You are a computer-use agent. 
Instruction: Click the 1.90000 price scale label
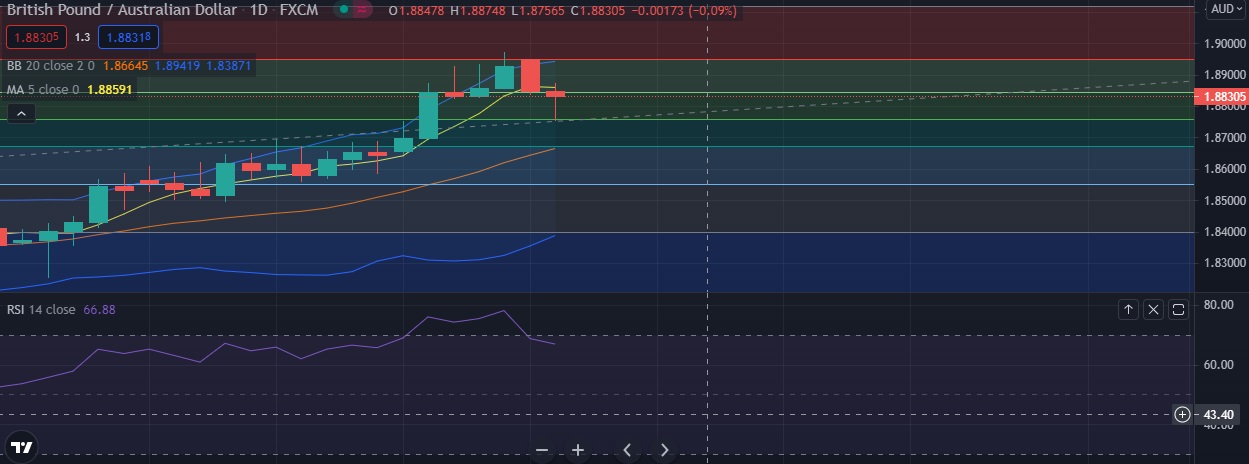click(1224, 44)
